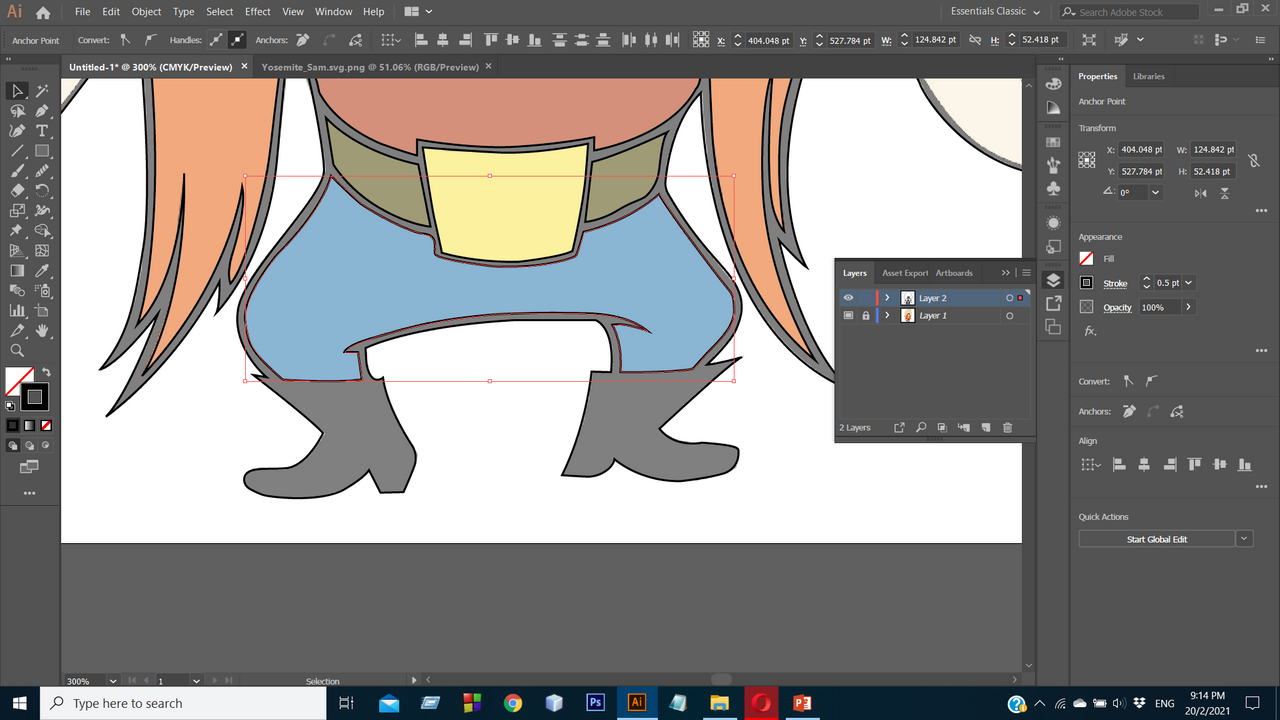
Task: Switch to the Libraries panel tab
Action: point(1148,76)
